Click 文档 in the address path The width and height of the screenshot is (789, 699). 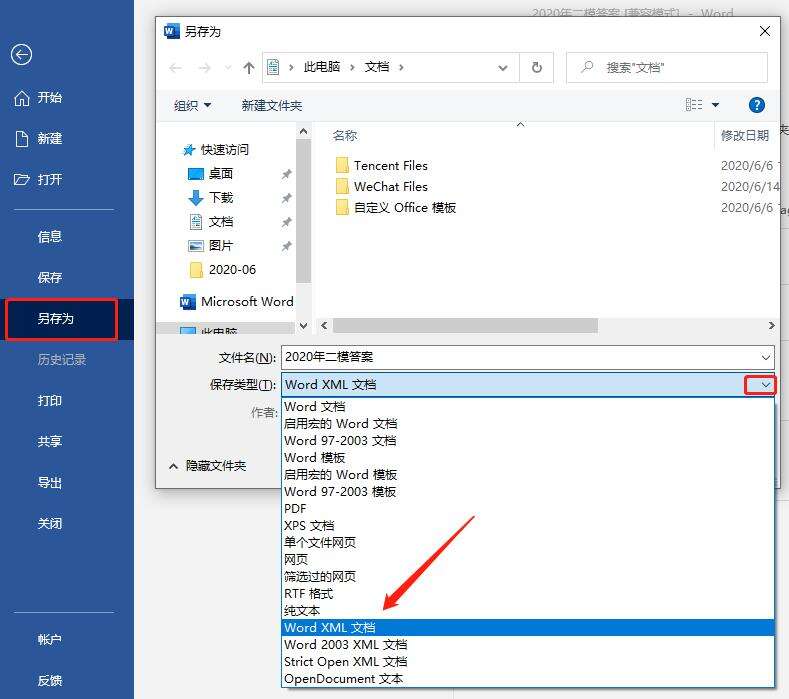click(377, 67)
